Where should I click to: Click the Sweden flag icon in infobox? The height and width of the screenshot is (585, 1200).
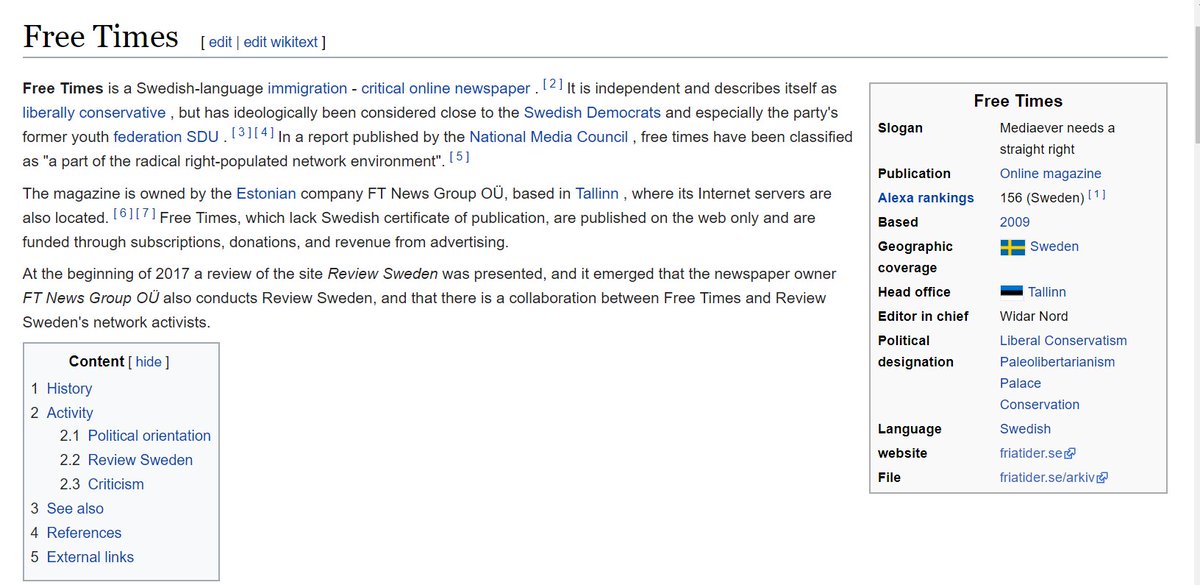pos(1012,247)
